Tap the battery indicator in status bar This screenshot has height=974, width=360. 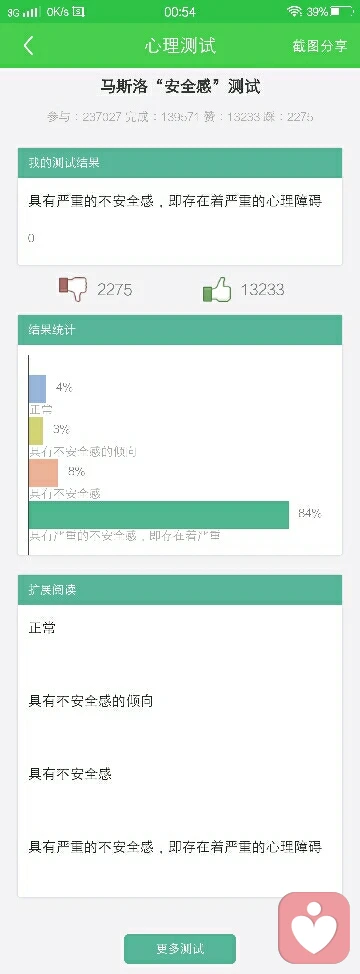341,12
